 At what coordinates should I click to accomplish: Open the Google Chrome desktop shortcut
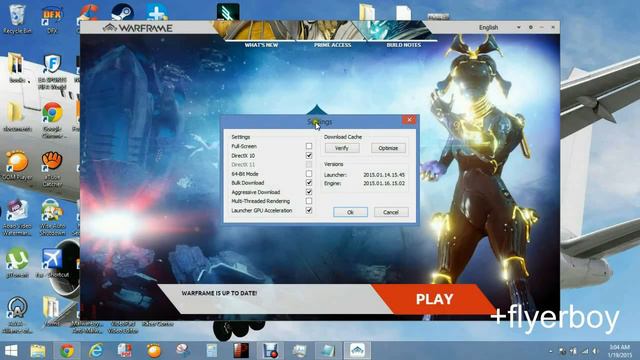coord(52,118)
